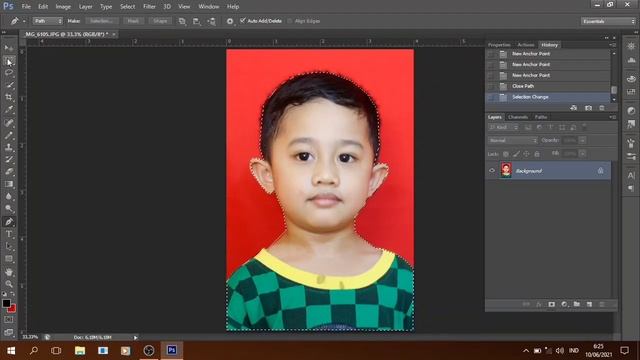Select the Healing Brush tool
Screen dimensions: 640x360
pyautogui.click(x=9, y=122)
